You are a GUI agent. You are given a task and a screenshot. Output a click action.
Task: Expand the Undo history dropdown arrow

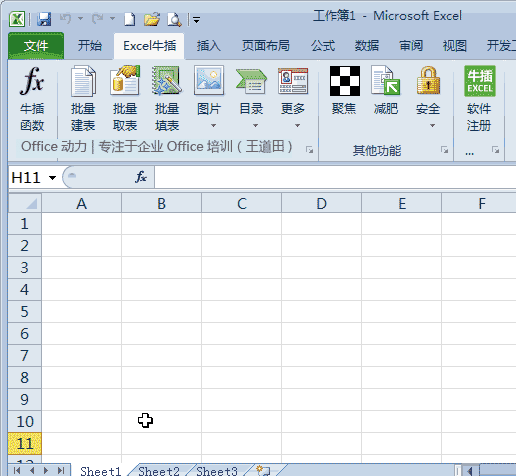tap(80, 19)
